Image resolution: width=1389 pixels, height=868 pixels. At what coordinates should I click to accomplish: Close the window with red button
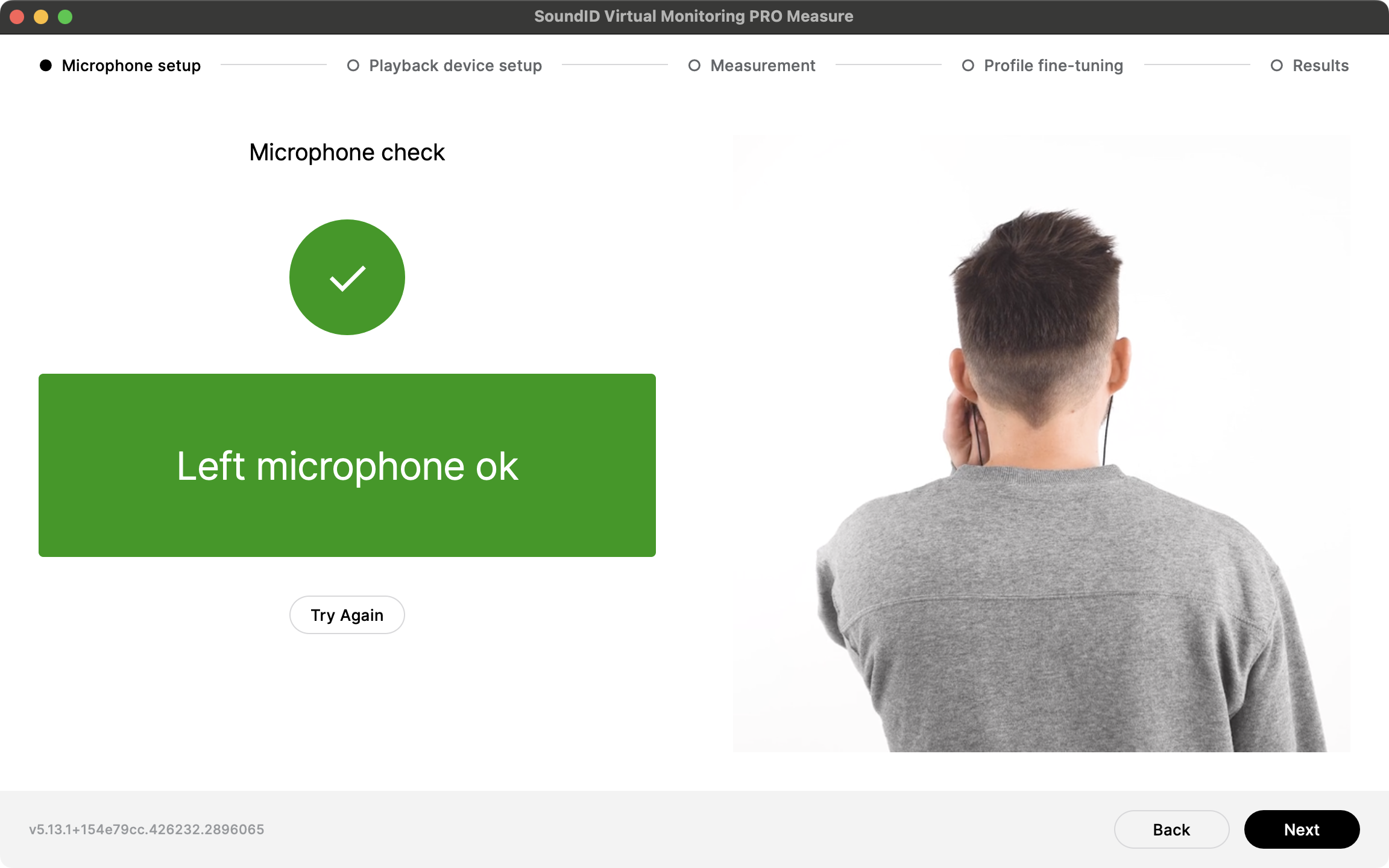tap(17, 17)
